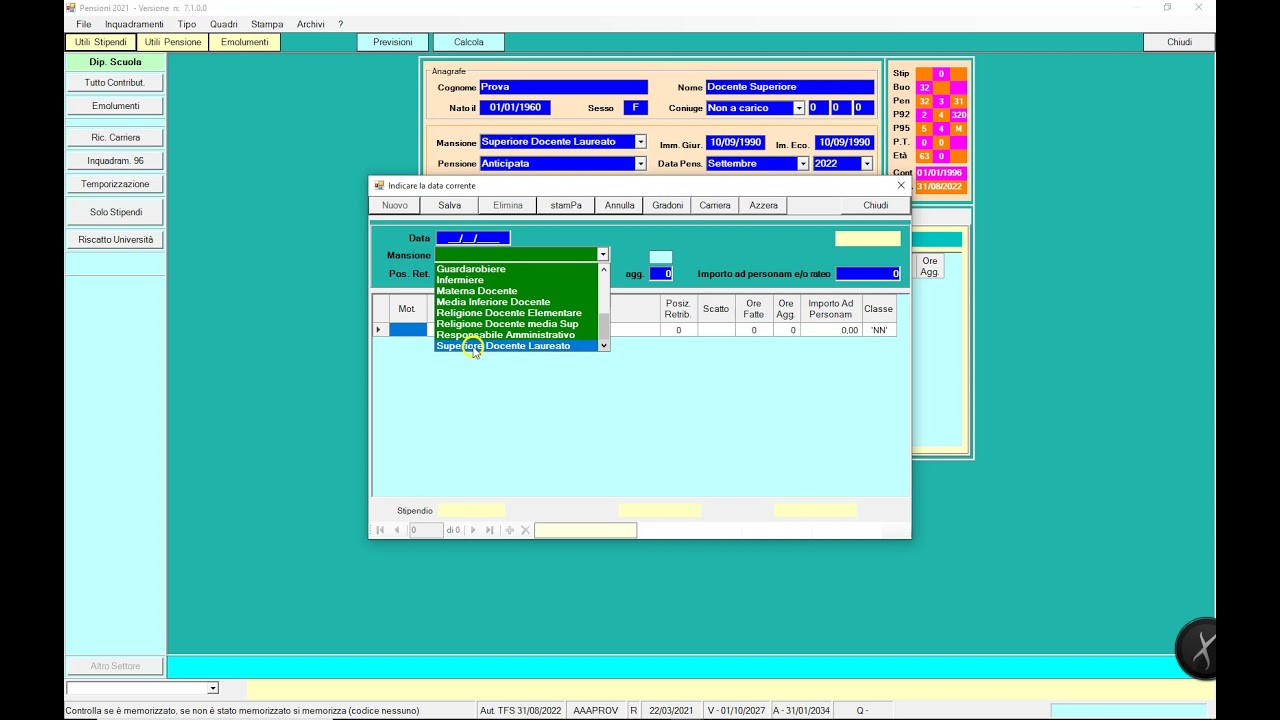
Task: Open the File menu
Action: [x=84, y=24]
